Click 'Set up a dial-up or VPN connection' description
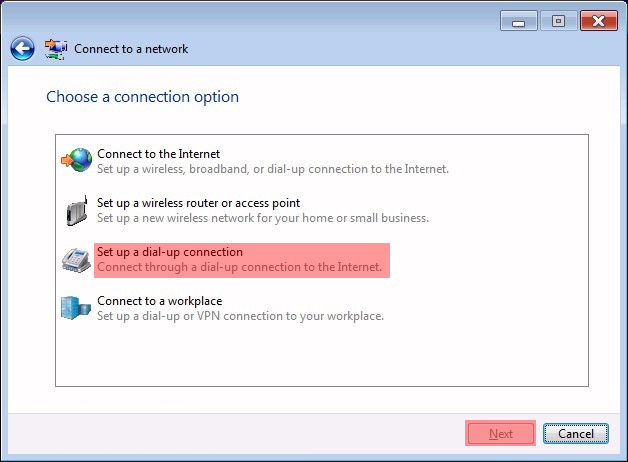Viewport: 628px width, 462px height. pos(241,316)
